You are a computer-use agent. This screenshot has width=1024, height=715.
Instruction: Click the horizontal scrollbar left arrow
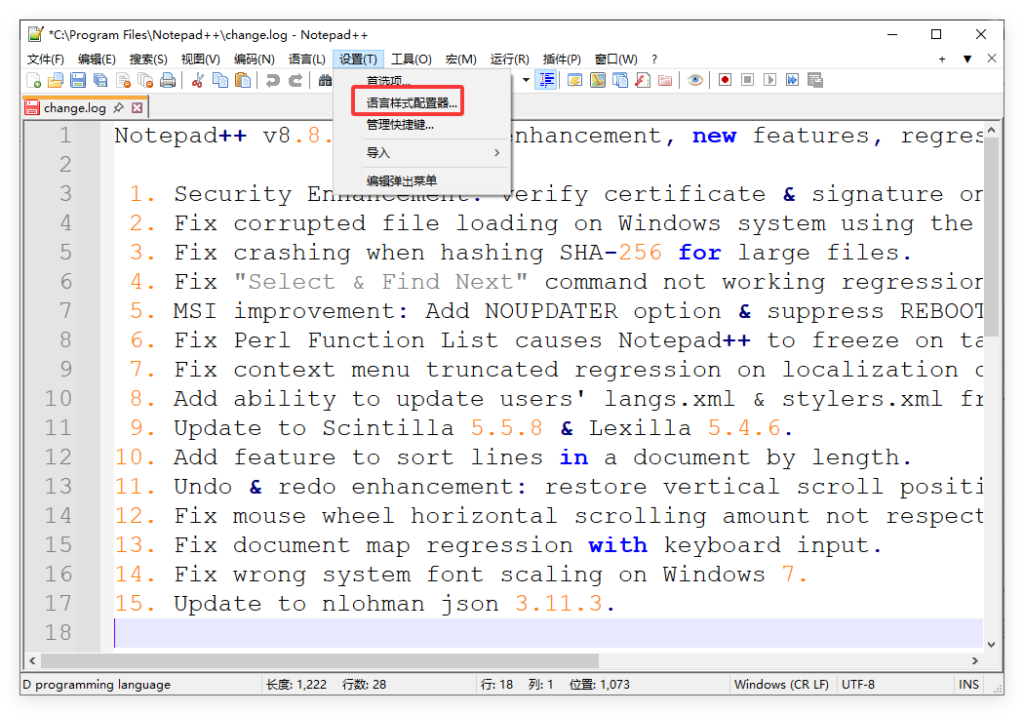(32, 661)
